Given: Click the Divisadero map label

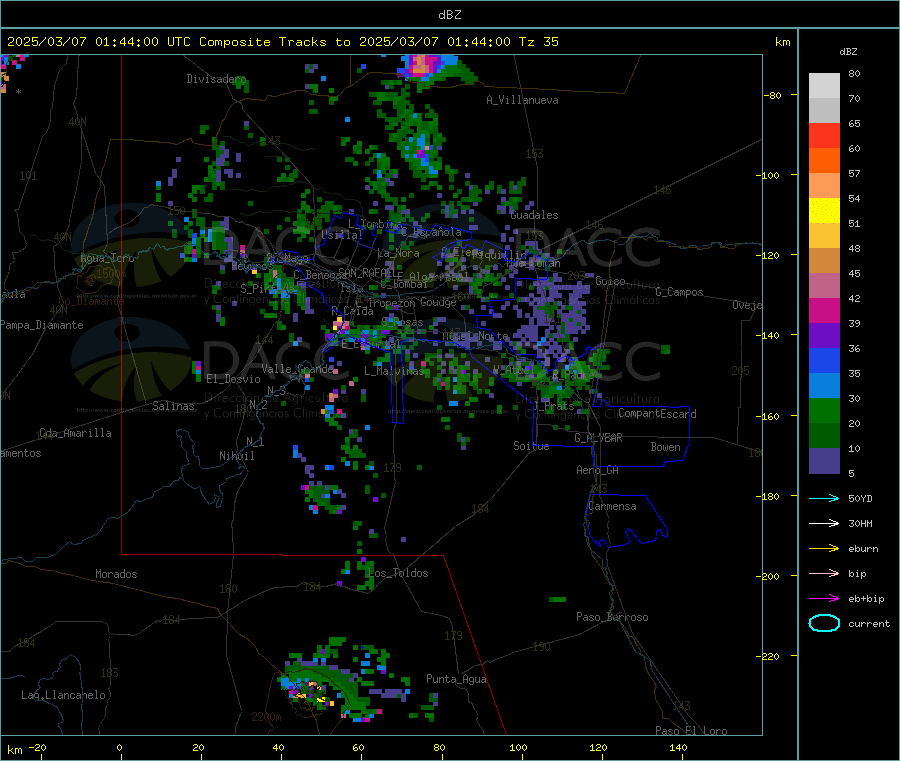Looking at the screenshot, I should (x=216, y=79).
